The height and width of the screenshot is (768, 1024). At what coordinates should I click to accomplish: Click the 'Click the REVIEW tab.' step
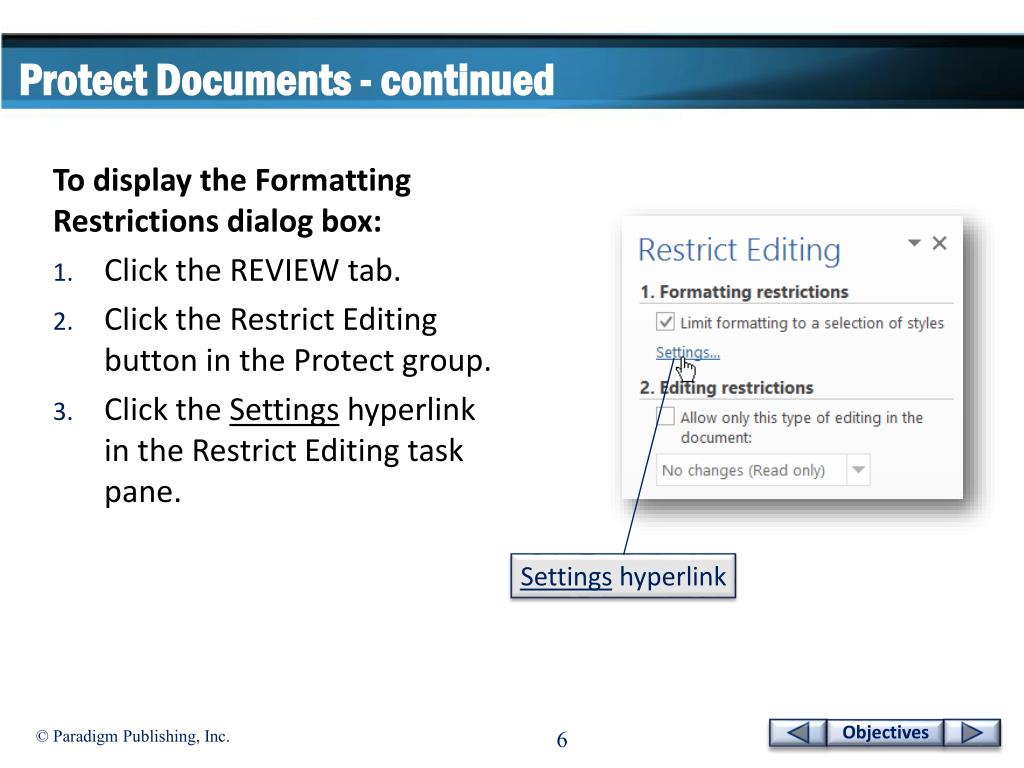pyautogui.click(x=252, y=270)
